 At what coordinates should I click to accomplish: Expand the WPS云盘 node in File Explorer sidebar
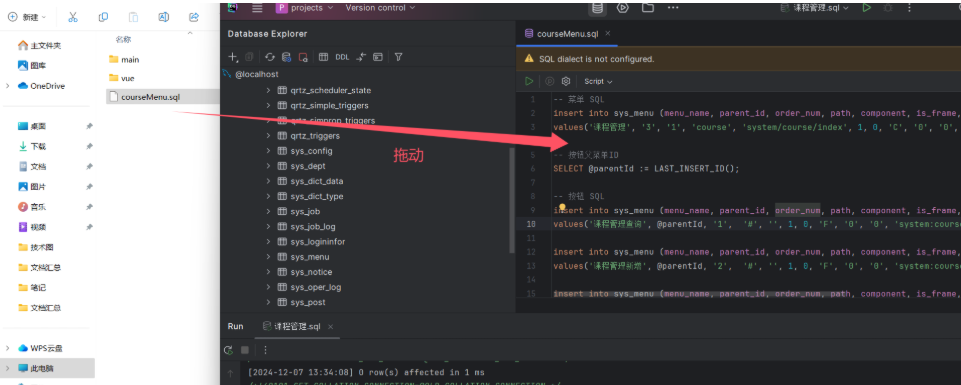pos(7,348)
